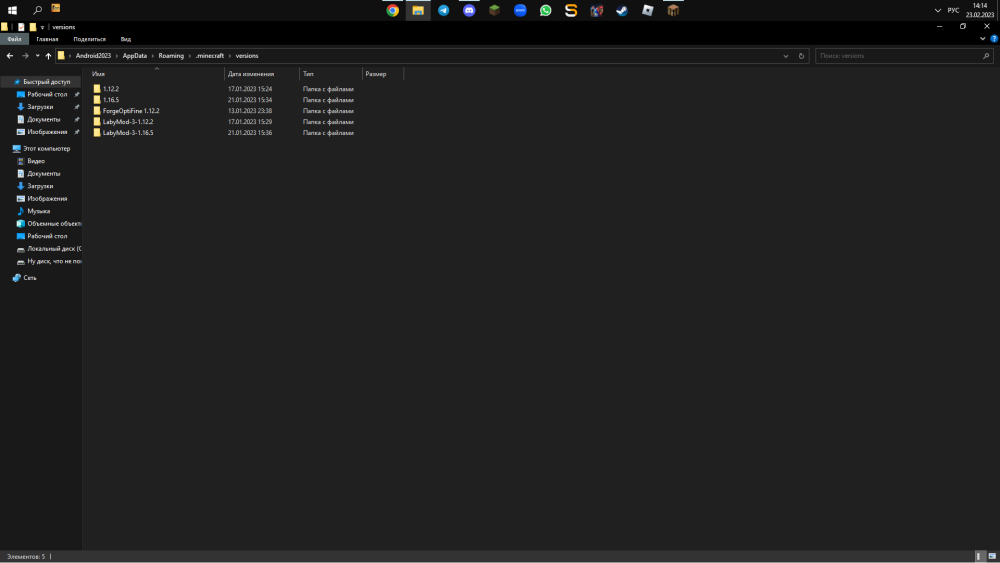Open the recent locations dropdown
Screen dimensions: 1000x563
38,56
